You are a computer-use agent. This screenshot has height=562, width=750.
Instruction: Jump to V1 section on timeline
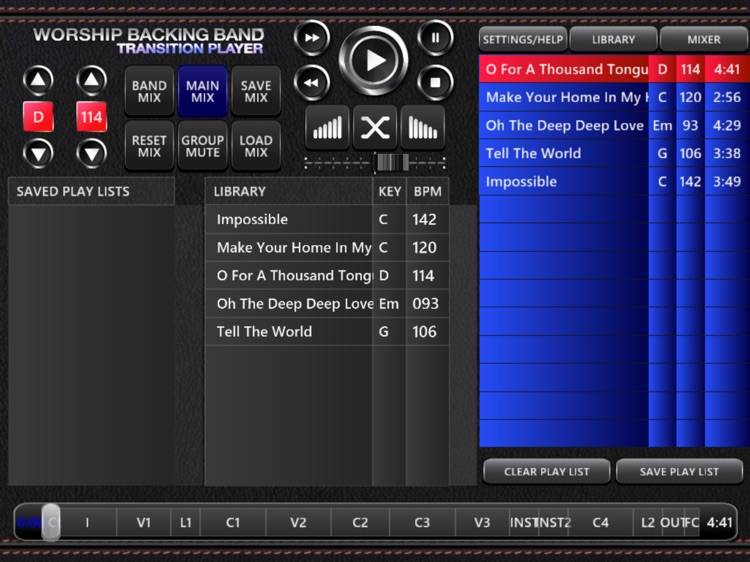click(143, 522)
